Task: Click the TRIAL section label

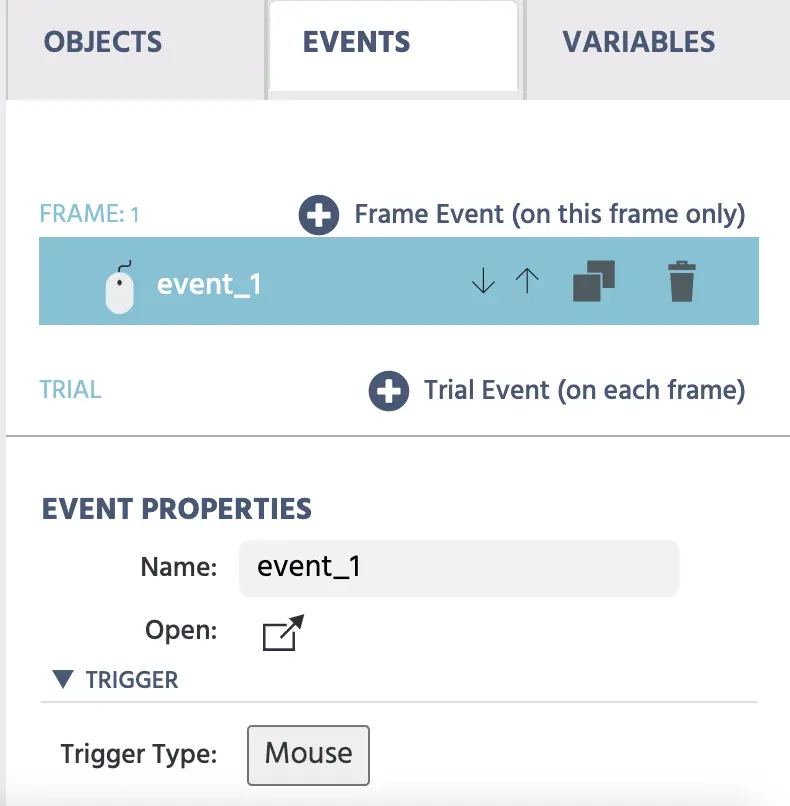Action: tap(70, 389)
